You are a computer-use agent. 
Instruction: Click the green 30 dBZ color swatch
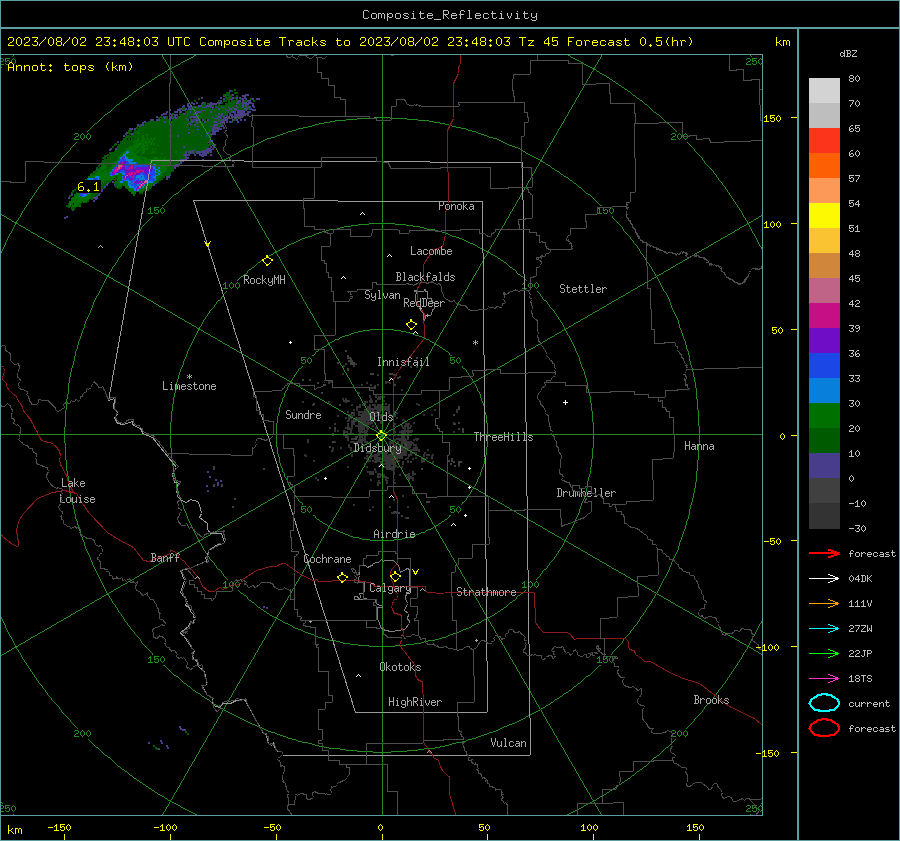(824, 416)
